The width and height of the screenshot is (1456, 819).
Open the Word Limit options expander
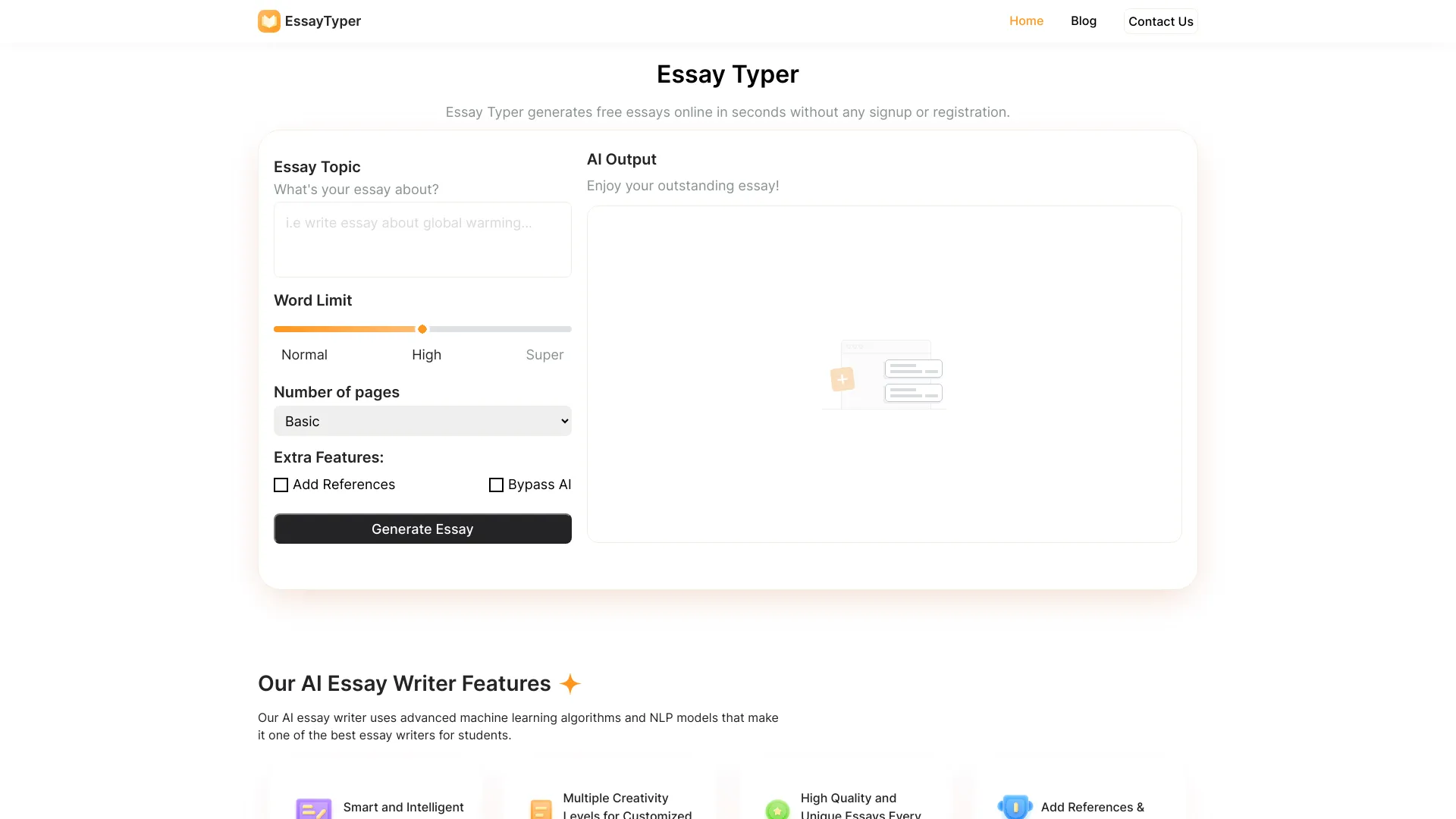click(x=421, y=329)
